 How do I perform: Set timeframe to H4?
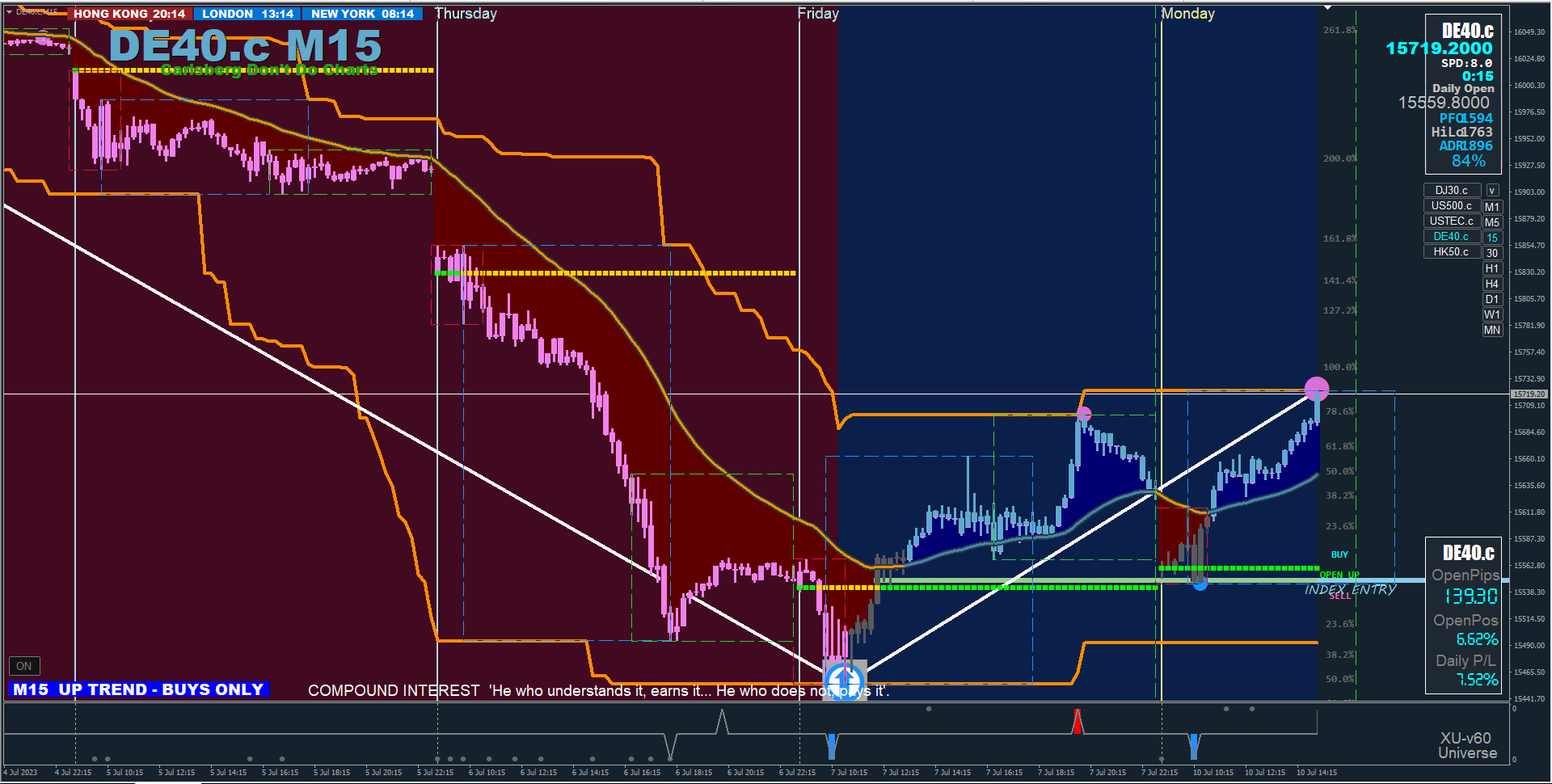pos(1492,284)
